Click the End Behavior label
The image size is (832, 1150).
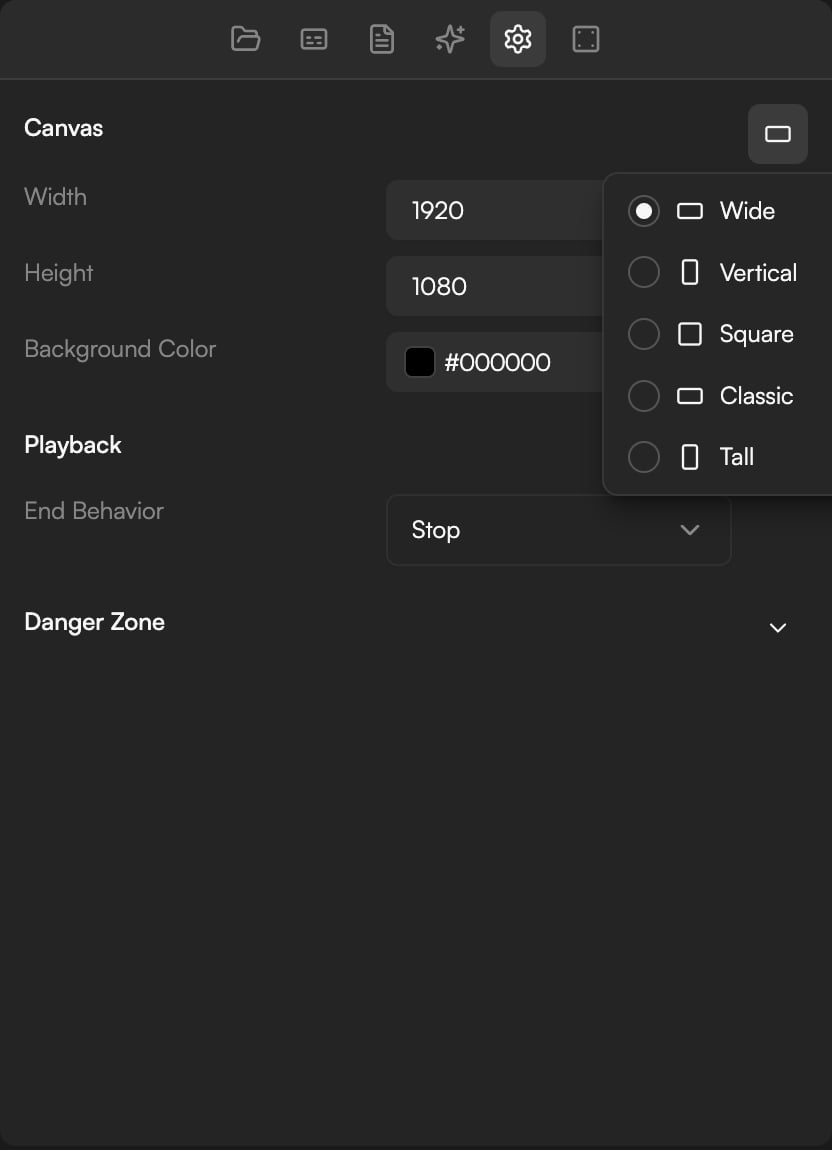click(x=94, y=510)
